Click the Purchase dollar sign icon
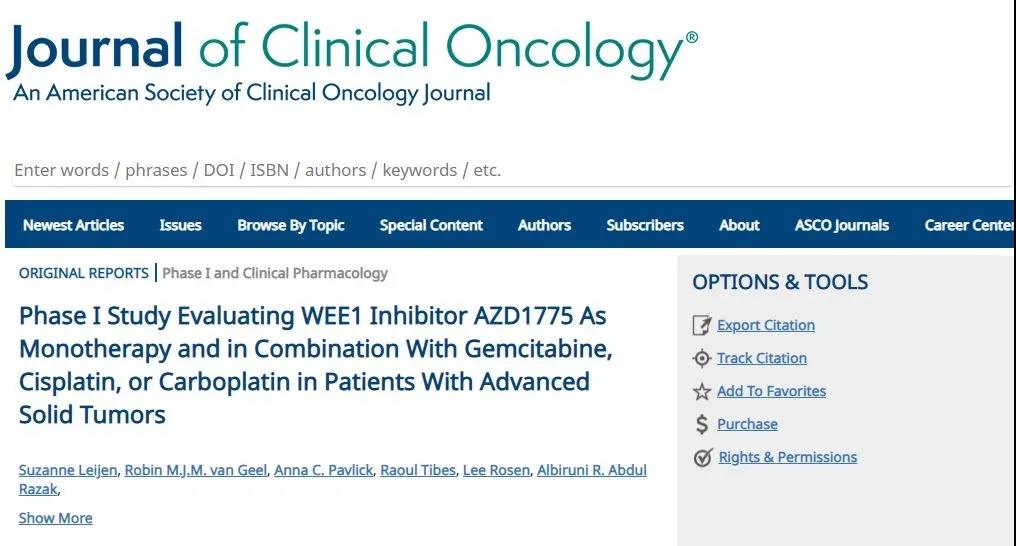 [702, 425]
